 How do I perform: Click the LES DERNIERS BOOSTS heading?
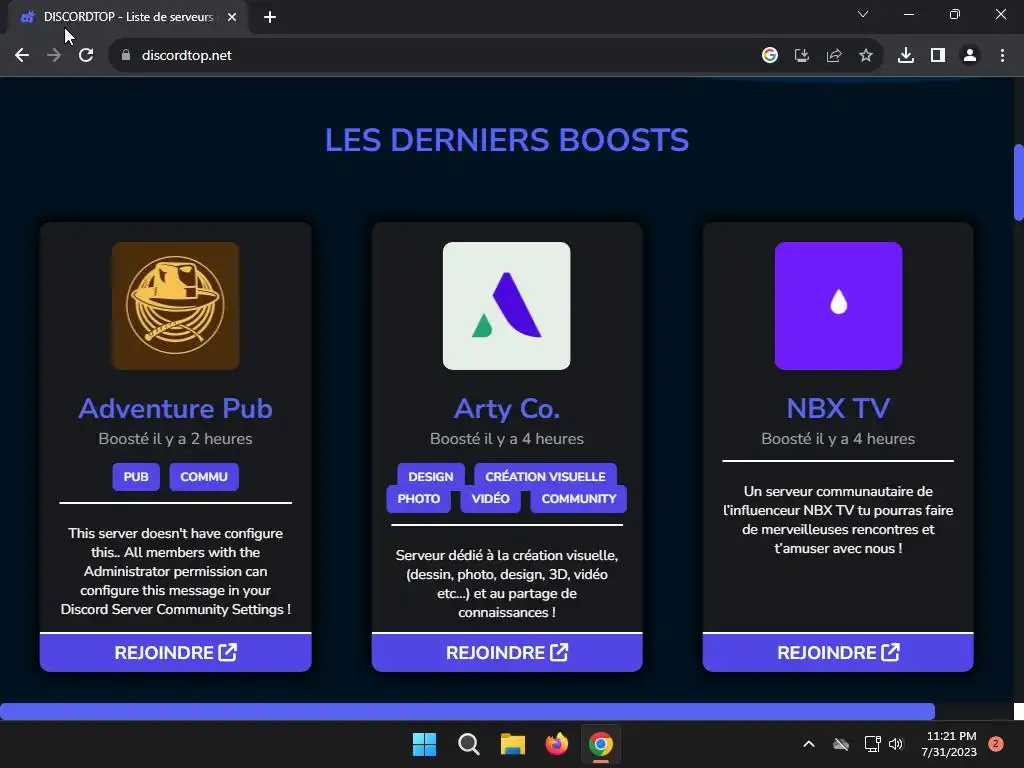coord(507,140)
